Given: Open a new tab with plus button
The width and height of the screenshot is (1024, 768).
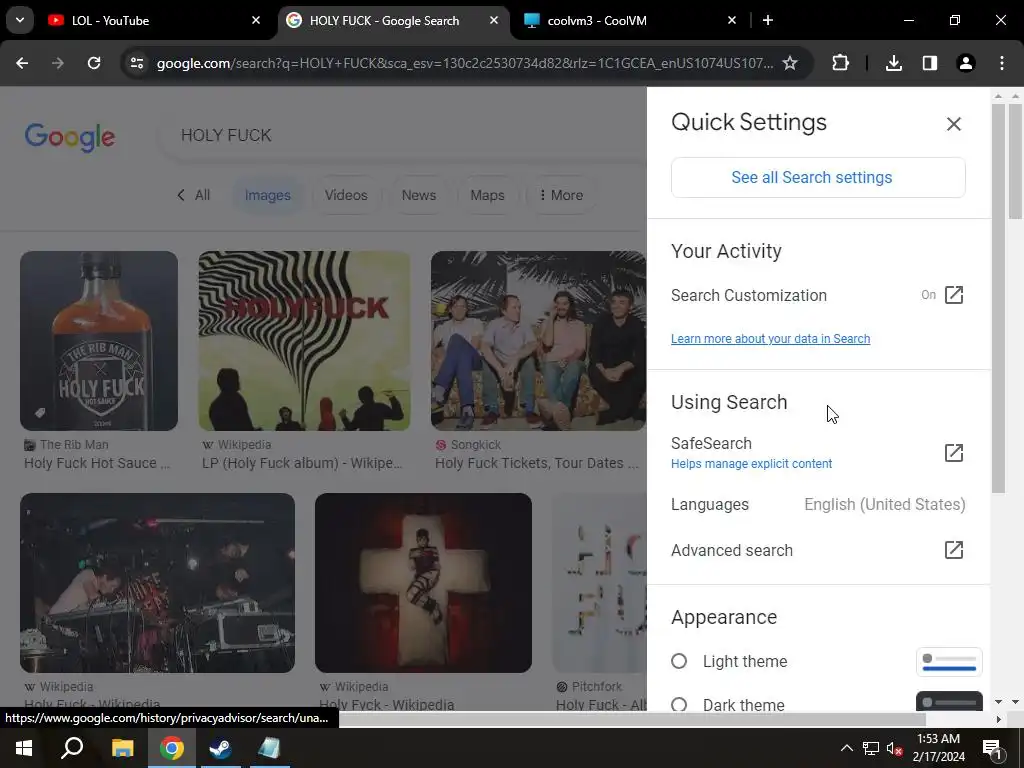Looking at the screenshot, I should pyautogui.click(x=768, y=20).
